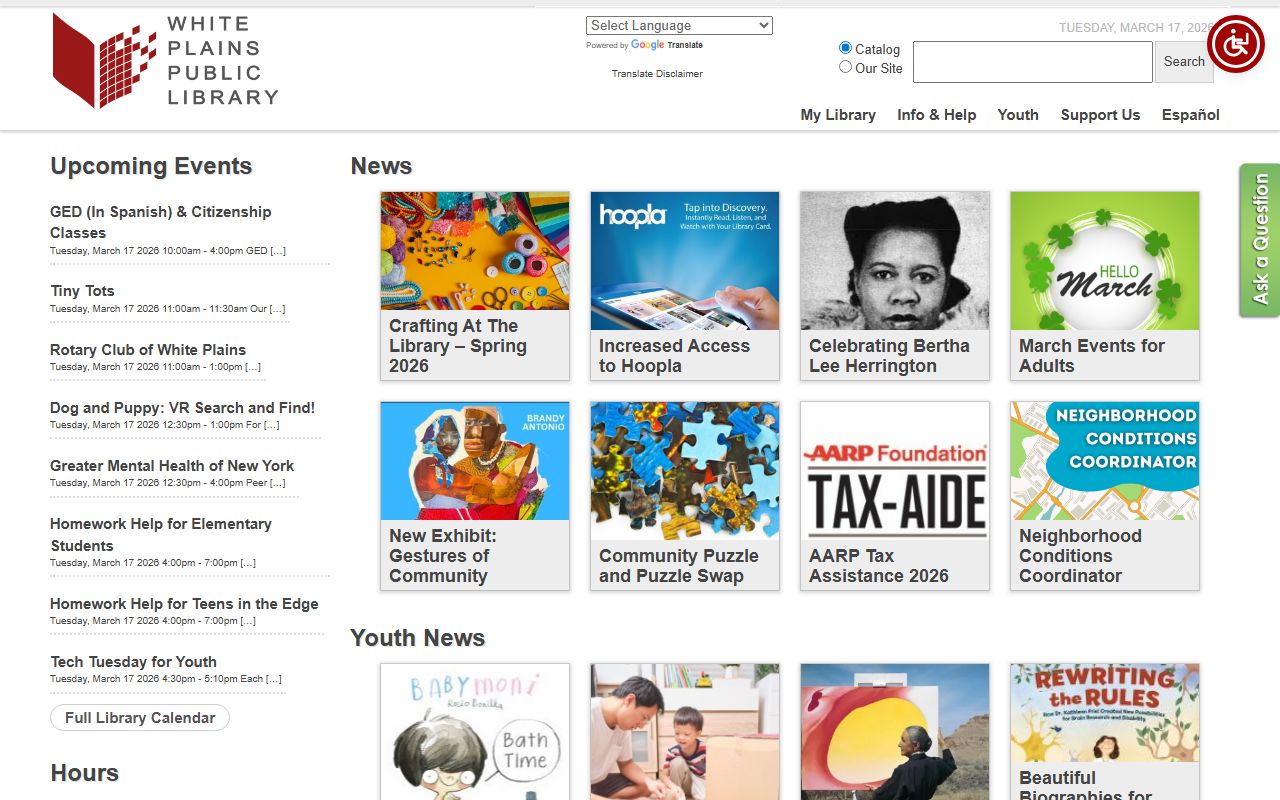This screenshot has height=800, width=1280.
Task: Click the Full Library Calendar button
Action: click(x=140, y=718)
